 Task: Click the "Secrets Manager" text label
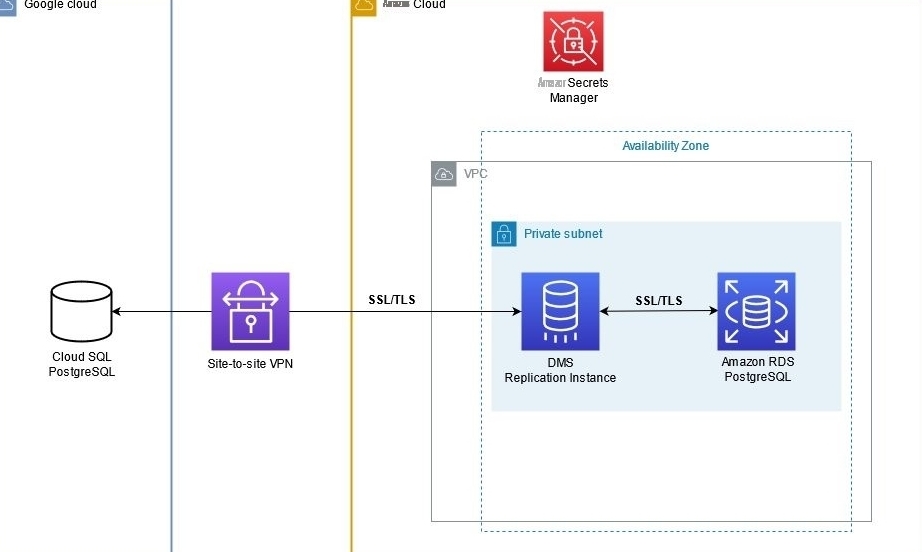(574, 90)
